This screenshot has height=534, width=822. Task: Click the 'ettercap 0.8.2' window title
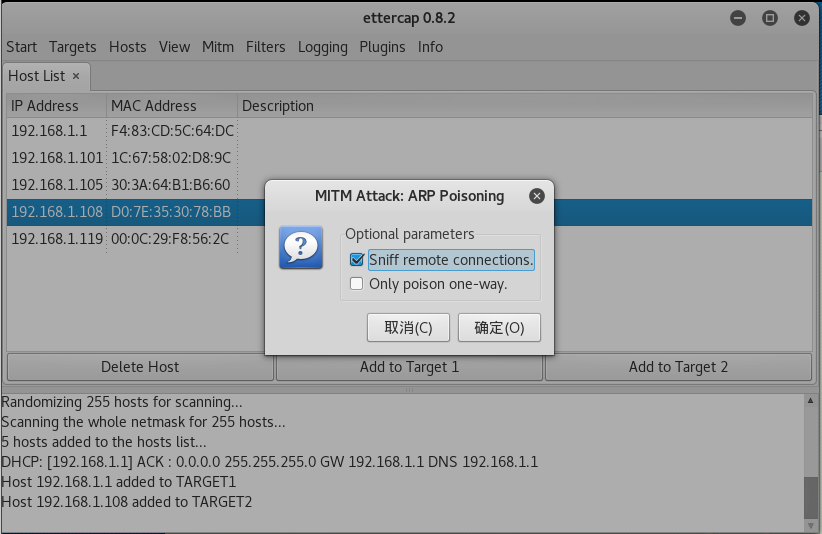409,18
